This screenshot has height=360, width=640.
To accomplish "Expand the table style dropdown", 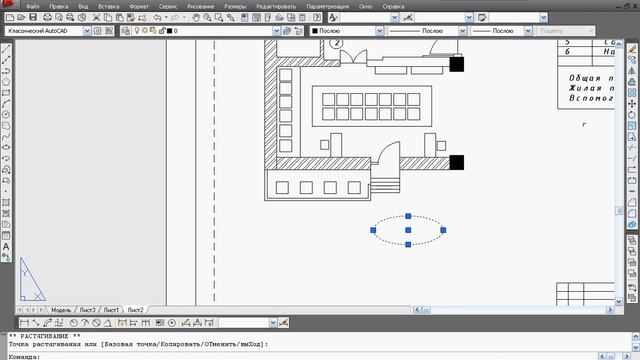I will click(x=543, y=18).
